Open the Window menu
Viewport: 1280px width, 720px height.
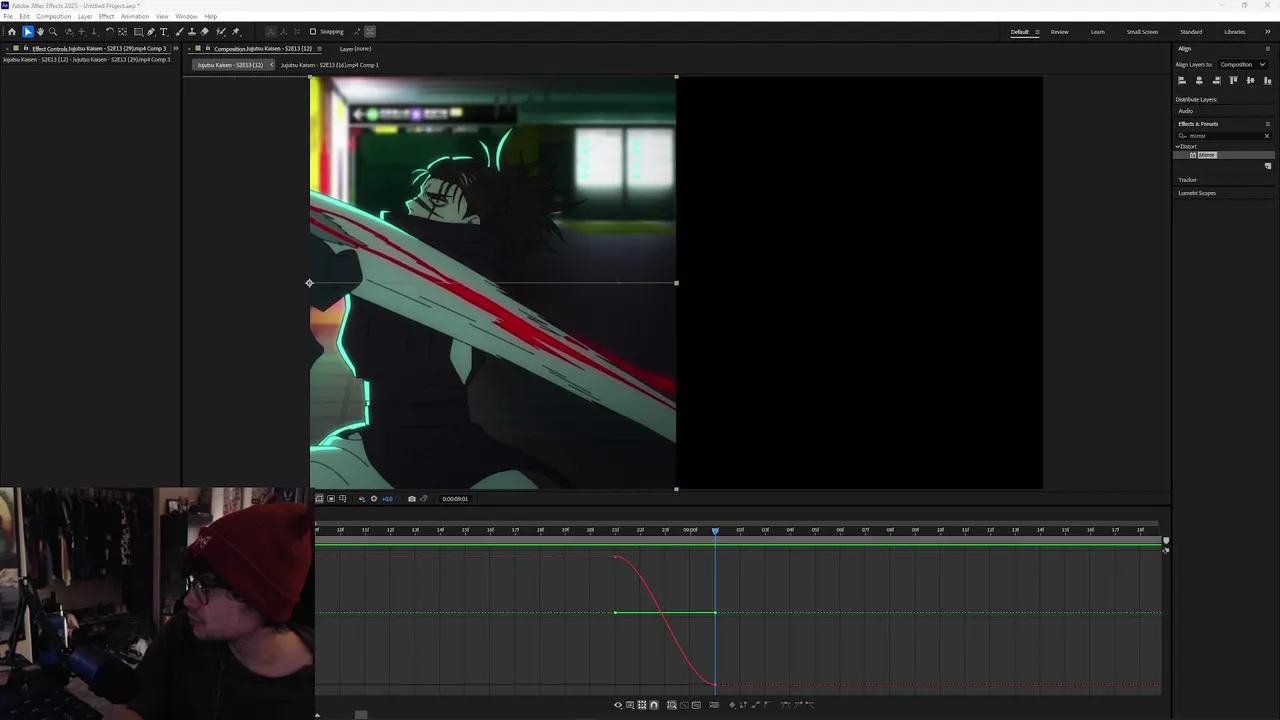[186, 16]
